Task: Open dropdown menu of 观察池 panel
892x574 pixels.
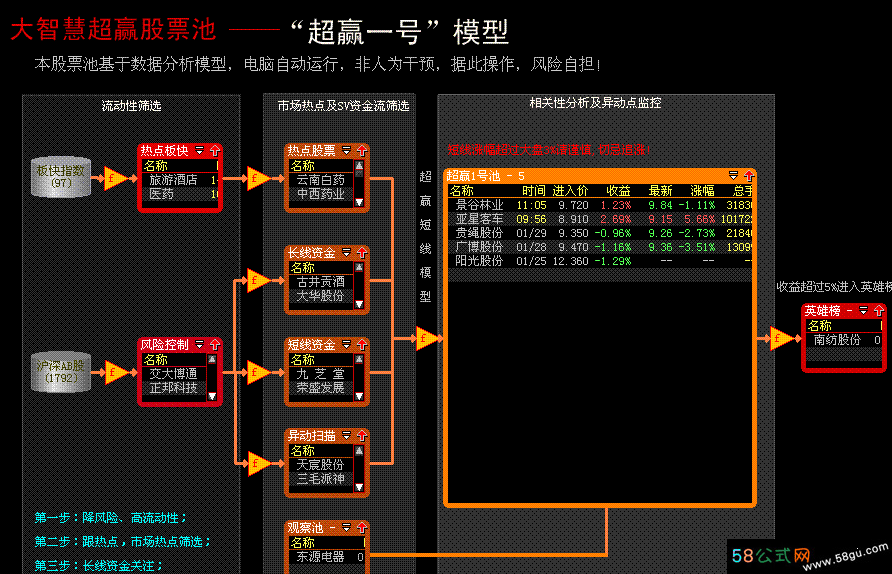Action: 346,528
